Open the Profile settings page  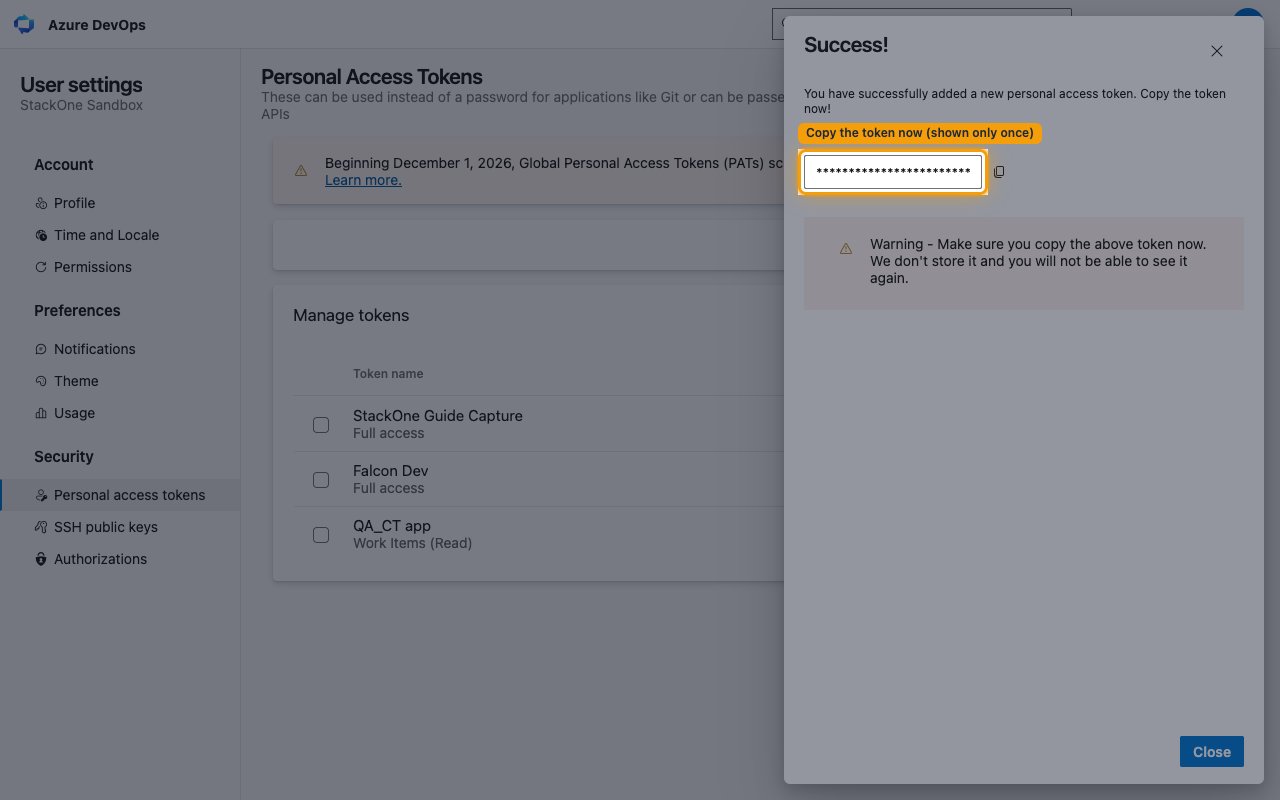74,203
